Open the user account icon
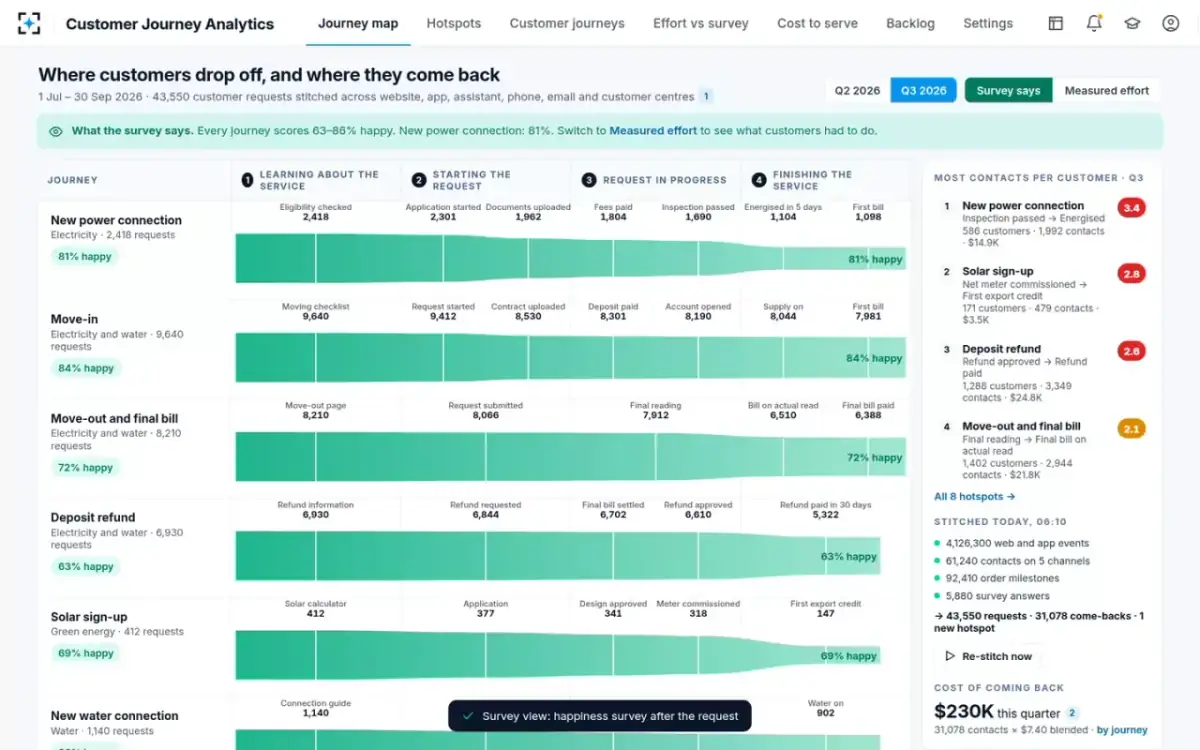1200x750 pixels. (1171, 23)
